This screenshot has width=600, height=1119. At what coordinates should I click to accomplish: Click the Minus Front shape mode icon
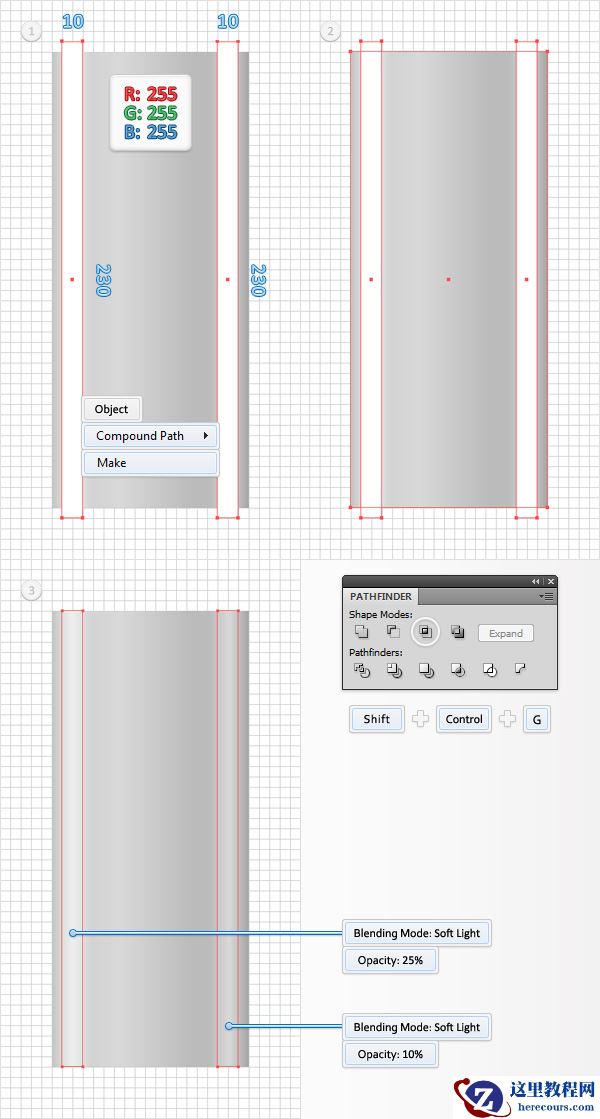click(x=393, y=632)
